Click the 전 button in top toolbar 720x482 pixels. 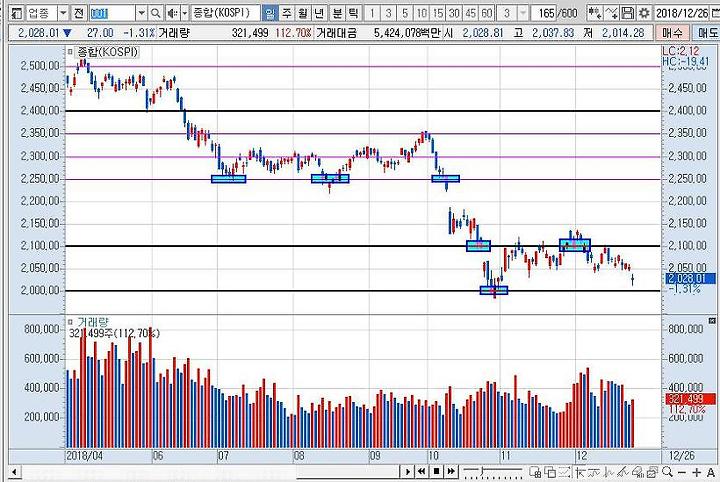click(79, 13)
